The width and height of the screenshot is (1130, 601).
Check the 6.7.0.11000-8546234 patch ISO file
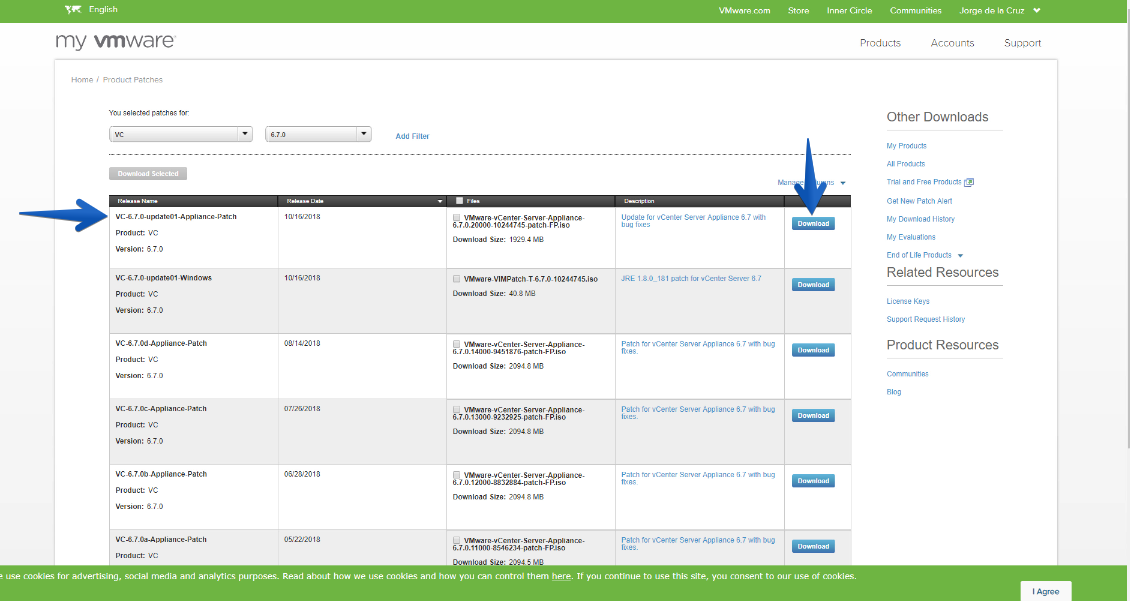456,540
